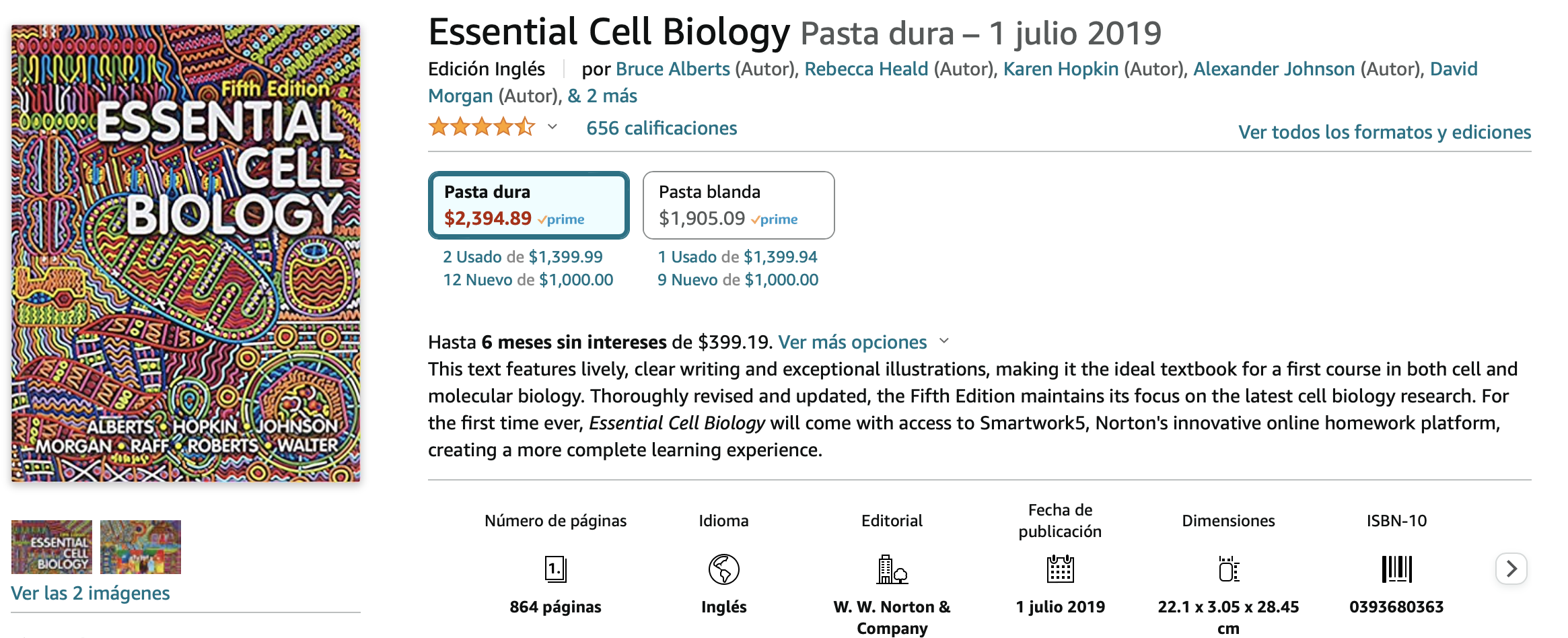
Task: Open author Bruce Alberts page
Action: tap(672, 69)
